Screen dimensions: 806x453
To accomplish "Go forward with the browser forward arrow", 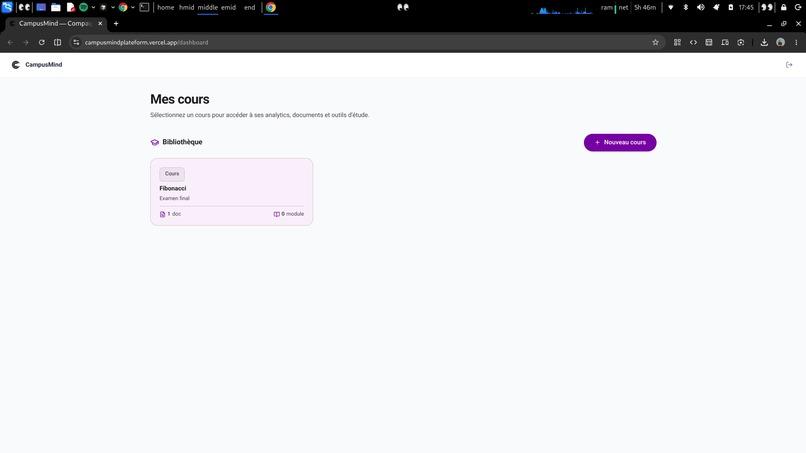I will click(26, 43).
